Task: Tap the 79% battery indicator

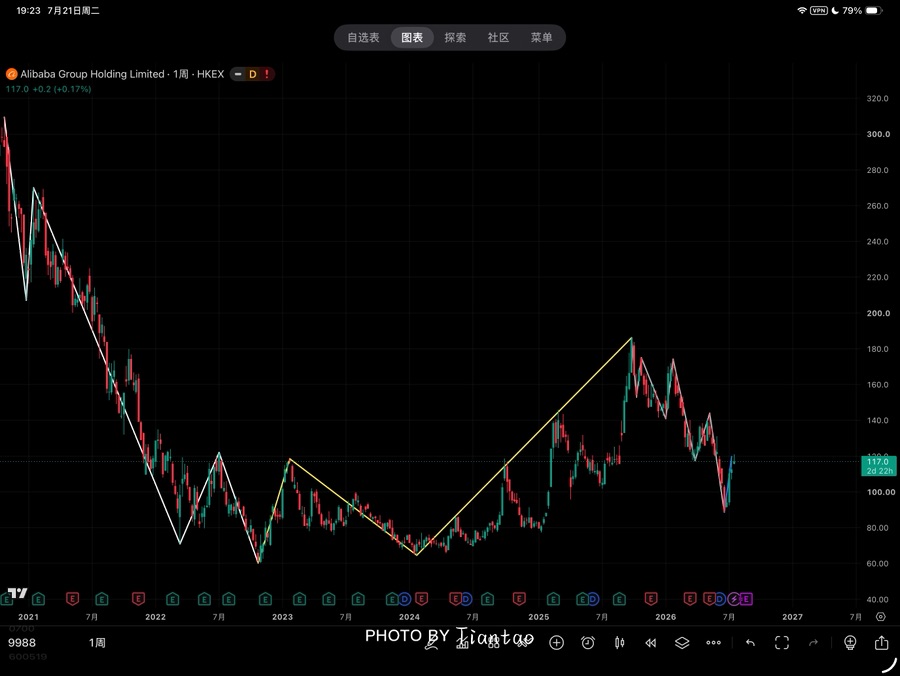Action: [862, 10]
